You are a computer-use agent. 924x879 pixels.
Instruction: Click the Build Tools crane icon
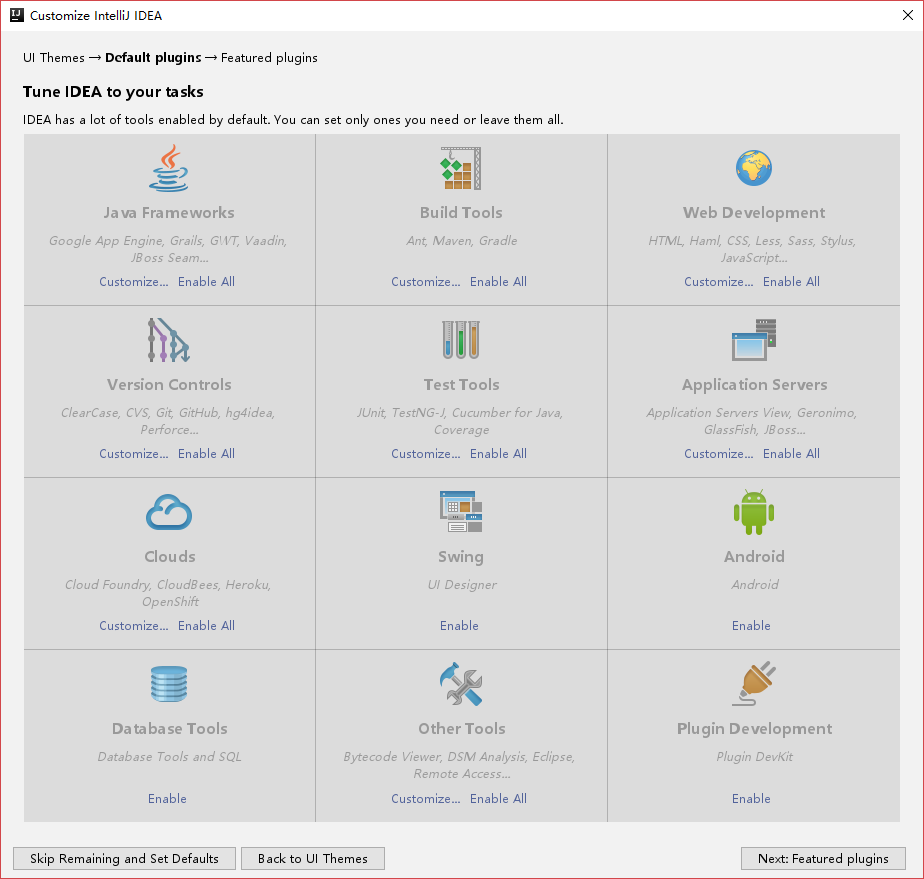[461, 168]
